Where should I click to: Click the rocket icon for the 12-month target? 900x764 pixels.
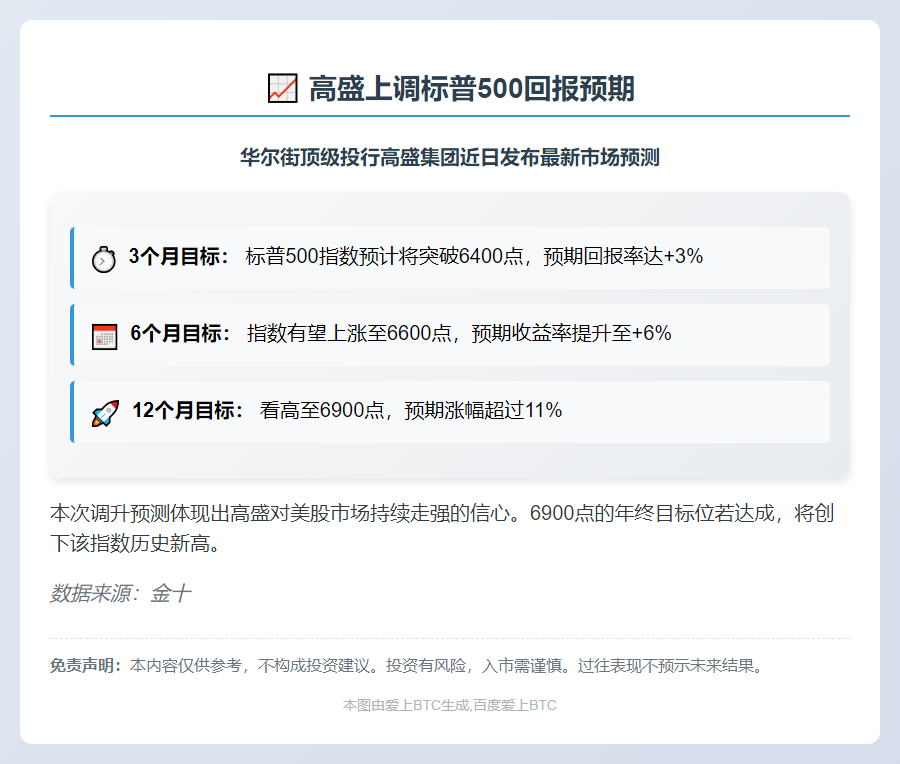tap(106, 413)
